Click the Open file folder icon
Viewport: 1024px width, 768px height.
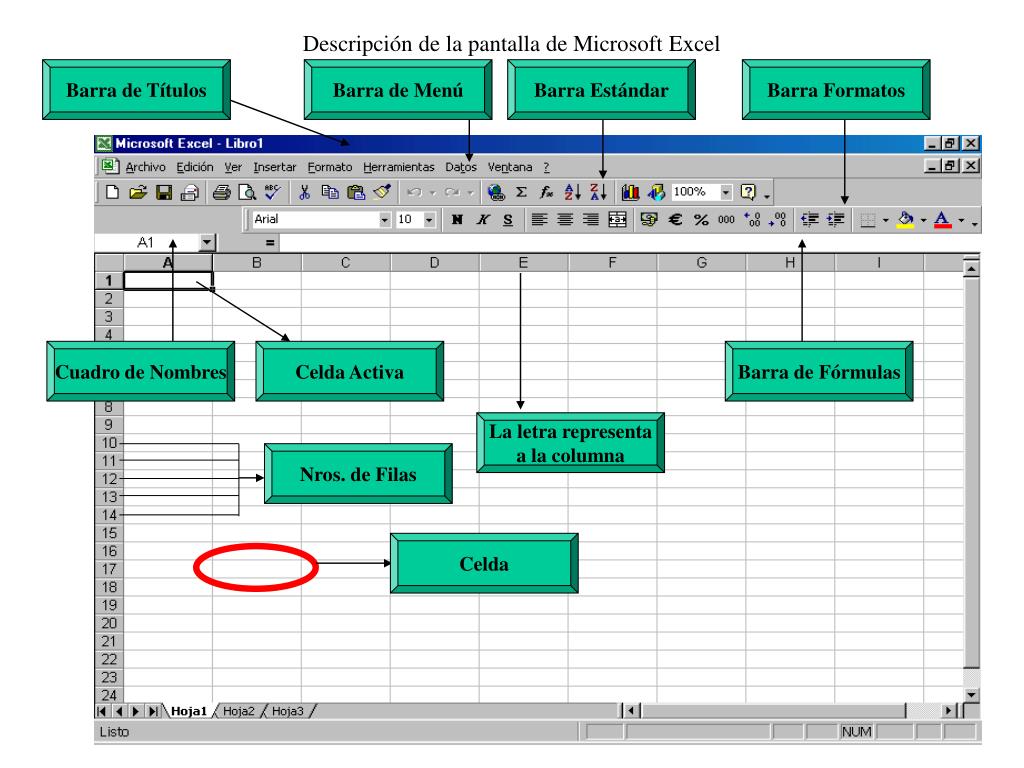(x=137, y=192)
